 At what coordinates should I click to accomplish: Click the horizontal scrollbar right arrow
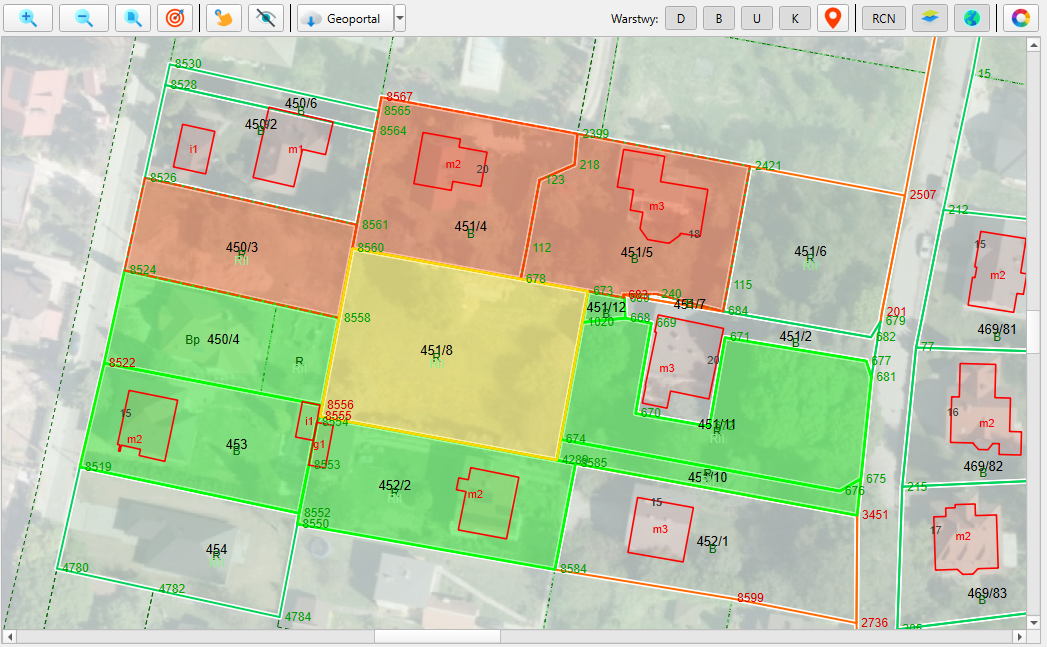[1019, 636]
